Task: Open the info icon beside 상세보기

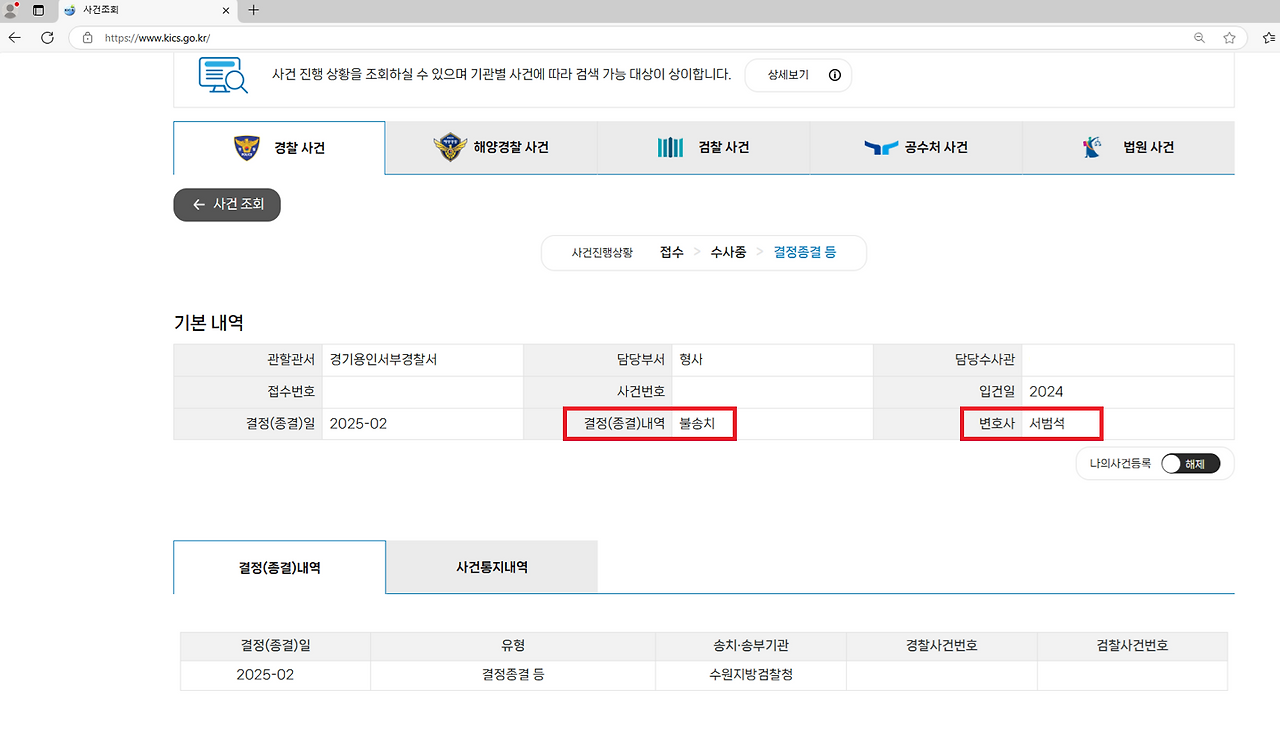Action: 833,75
